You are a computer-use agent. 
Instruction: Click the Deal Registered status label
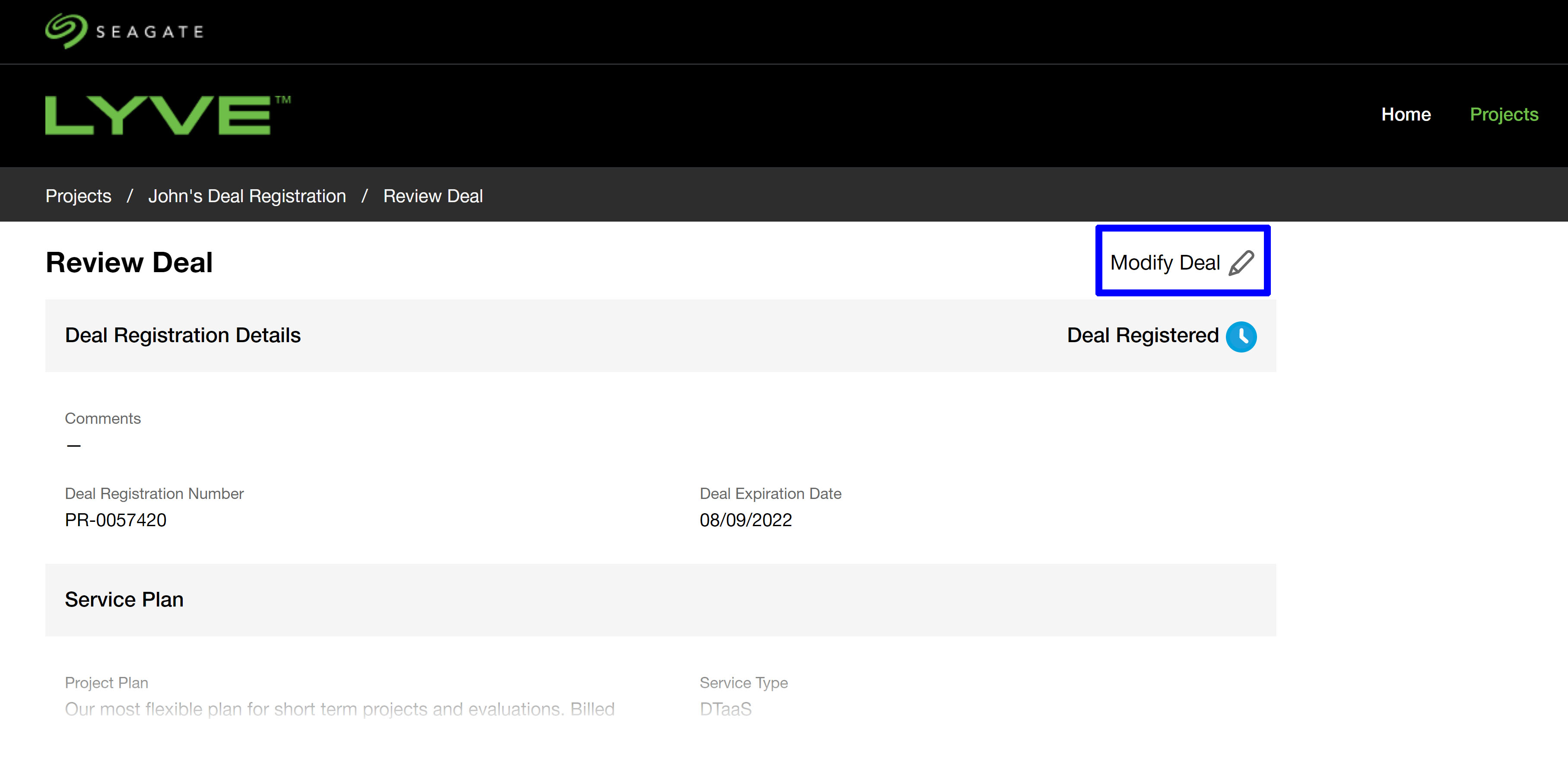tap(1143, 336)
